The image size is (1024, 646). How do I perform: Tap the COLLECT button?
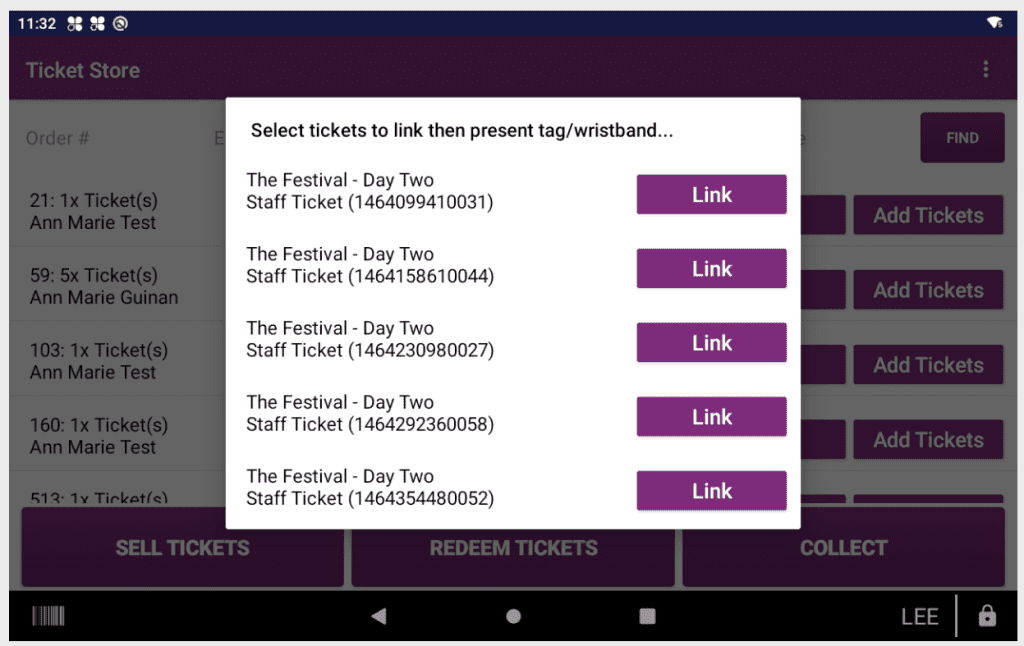pyautogui.click(x=843, y=548)
